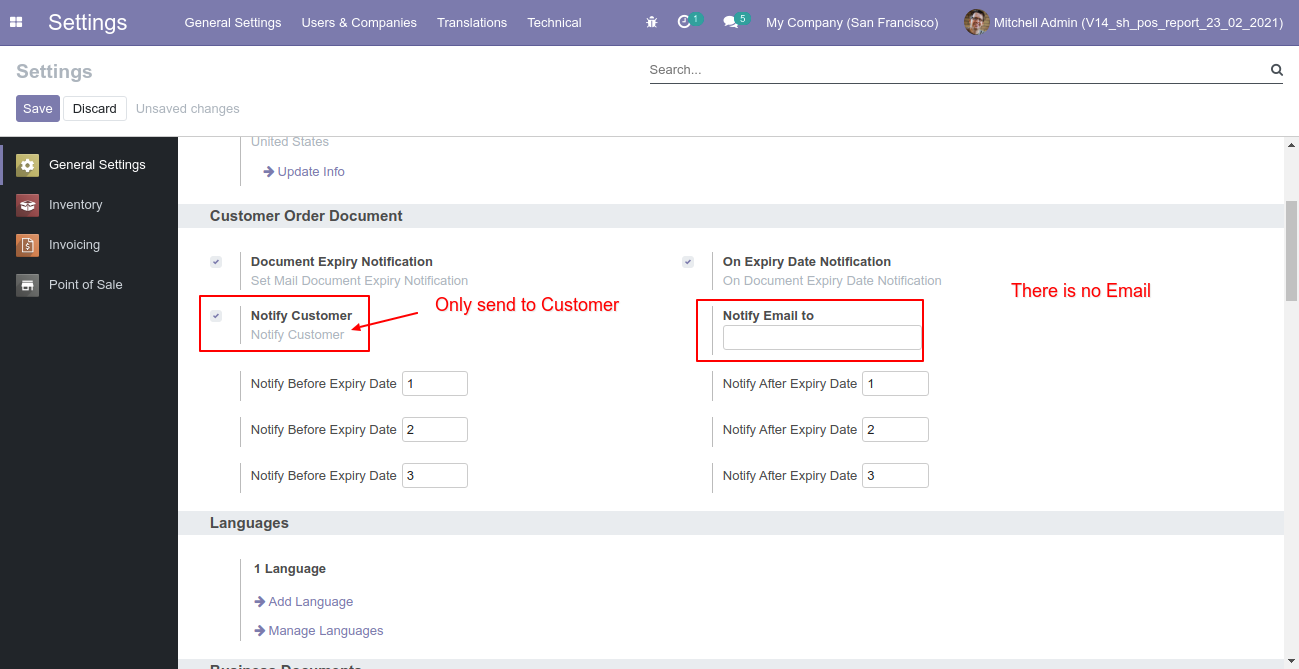This screenshot has width=1299, height=669.
Task: Select General Settings in the sidebar
Action: [x=89, y=165]
